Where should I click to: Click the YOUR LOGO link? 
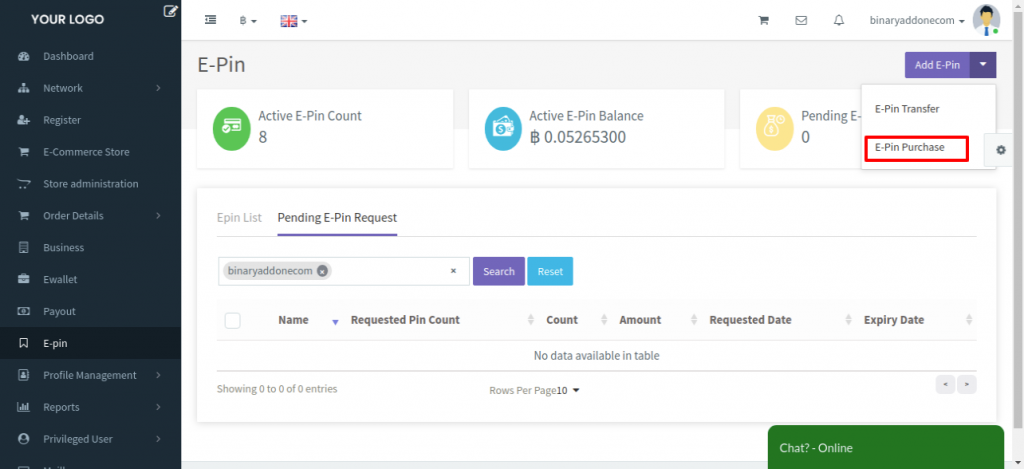(67, 20)
